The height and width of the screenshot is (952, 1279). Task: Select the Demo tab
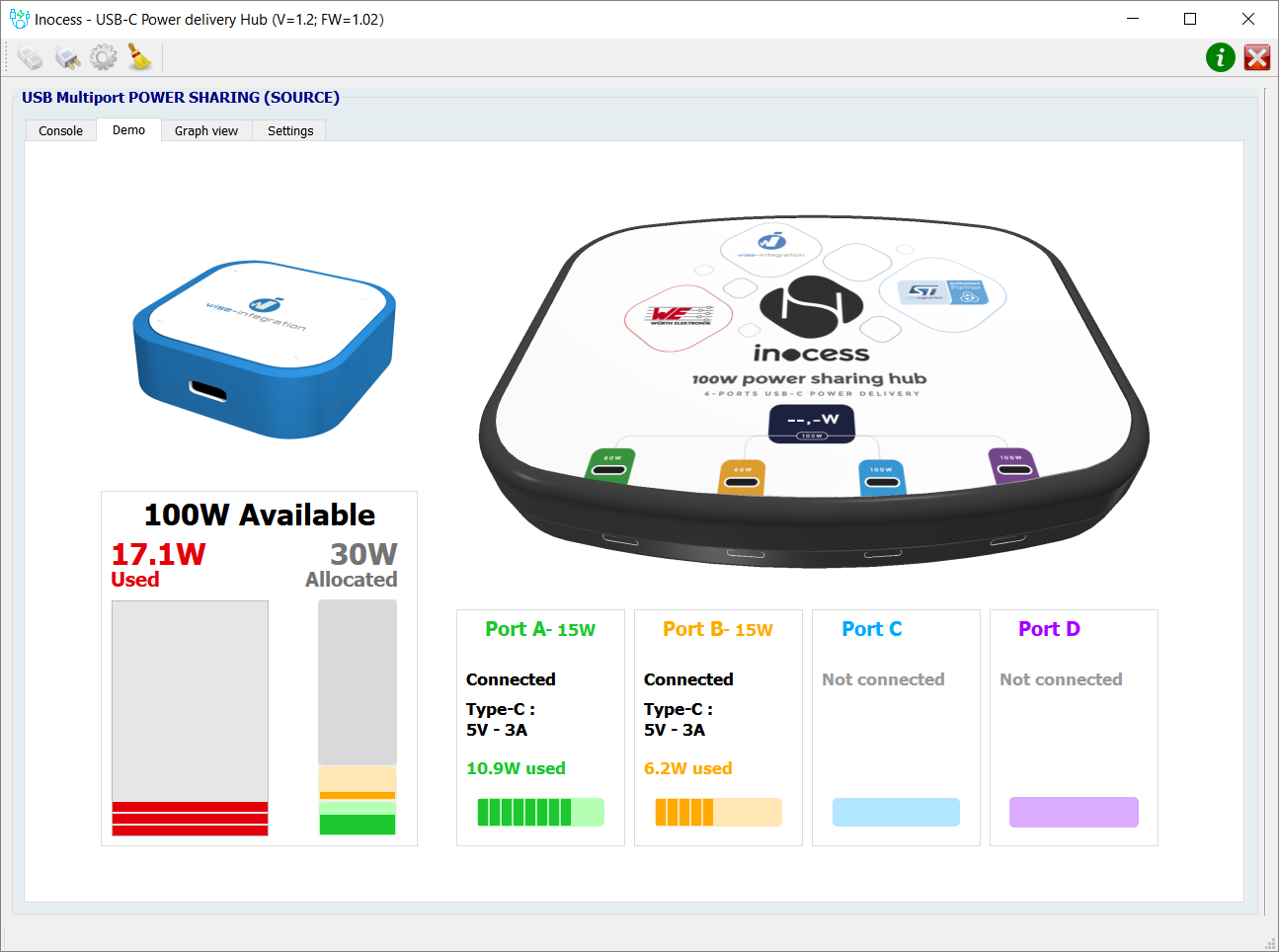click(x=128, y=130)
